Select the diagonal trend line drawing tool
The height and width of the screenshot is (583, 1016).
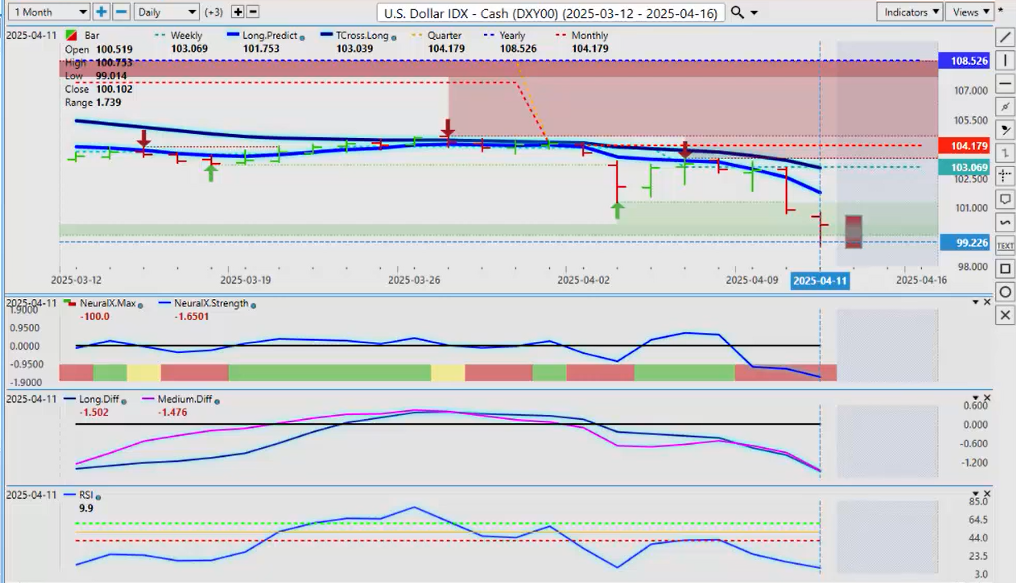[x=1005, y=37]
